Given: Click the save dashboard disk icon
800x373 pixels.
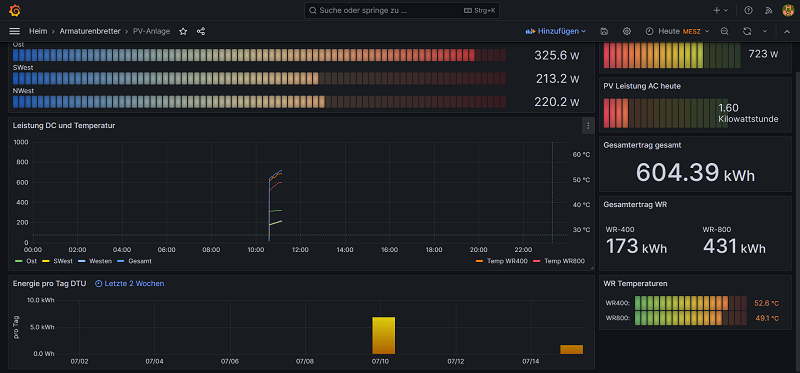Looking at the screenshot, I should click(x=605, y=31).
